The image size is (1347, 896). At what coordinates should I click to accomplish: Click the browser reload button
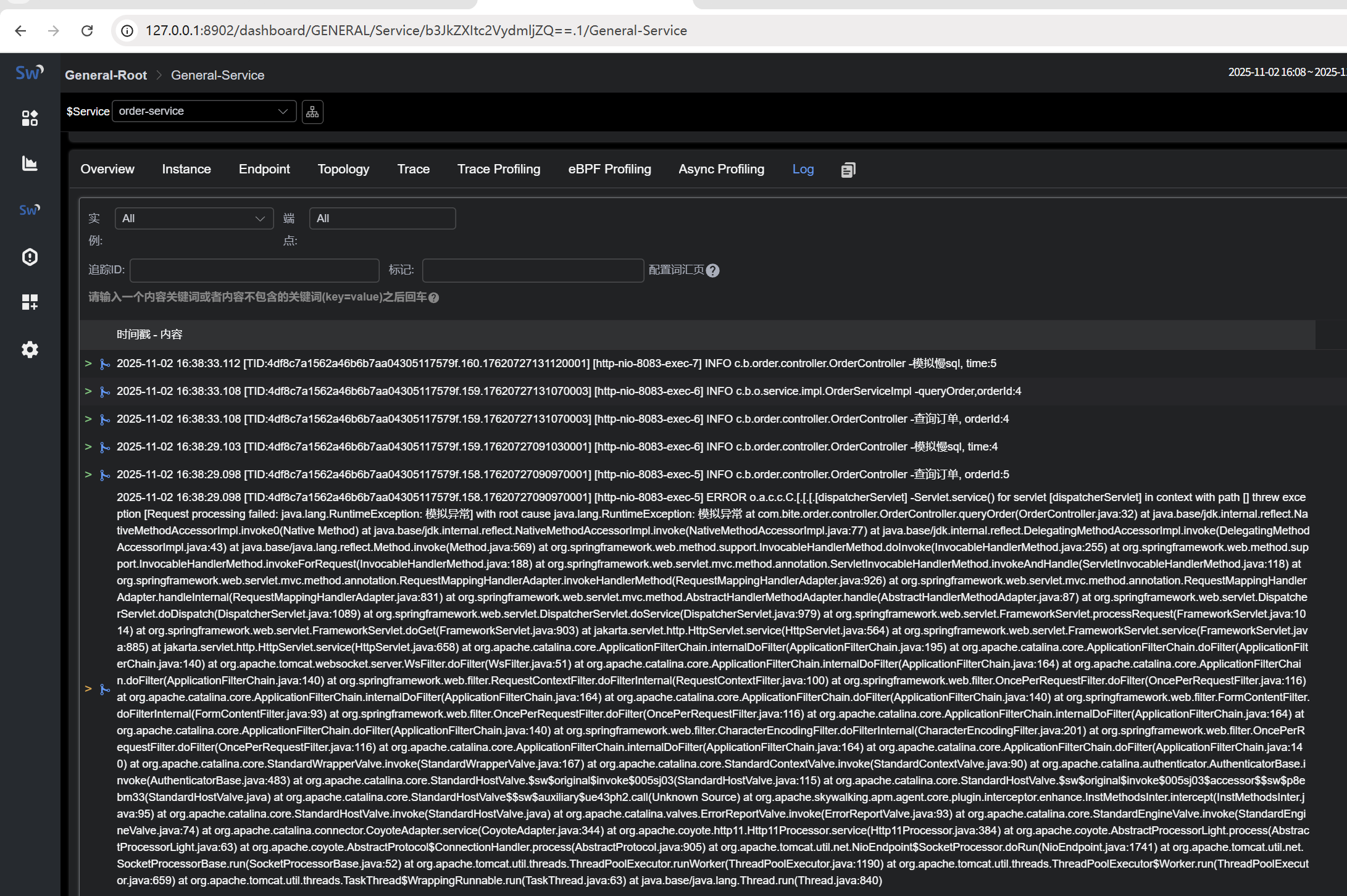point(87,31)
